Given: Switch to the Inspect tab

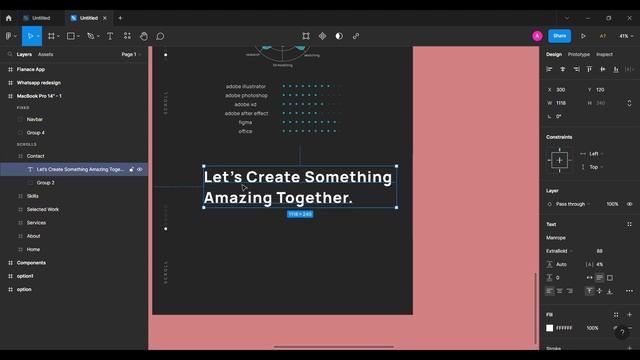Looking at the screenshot, I should coord(604,54).
